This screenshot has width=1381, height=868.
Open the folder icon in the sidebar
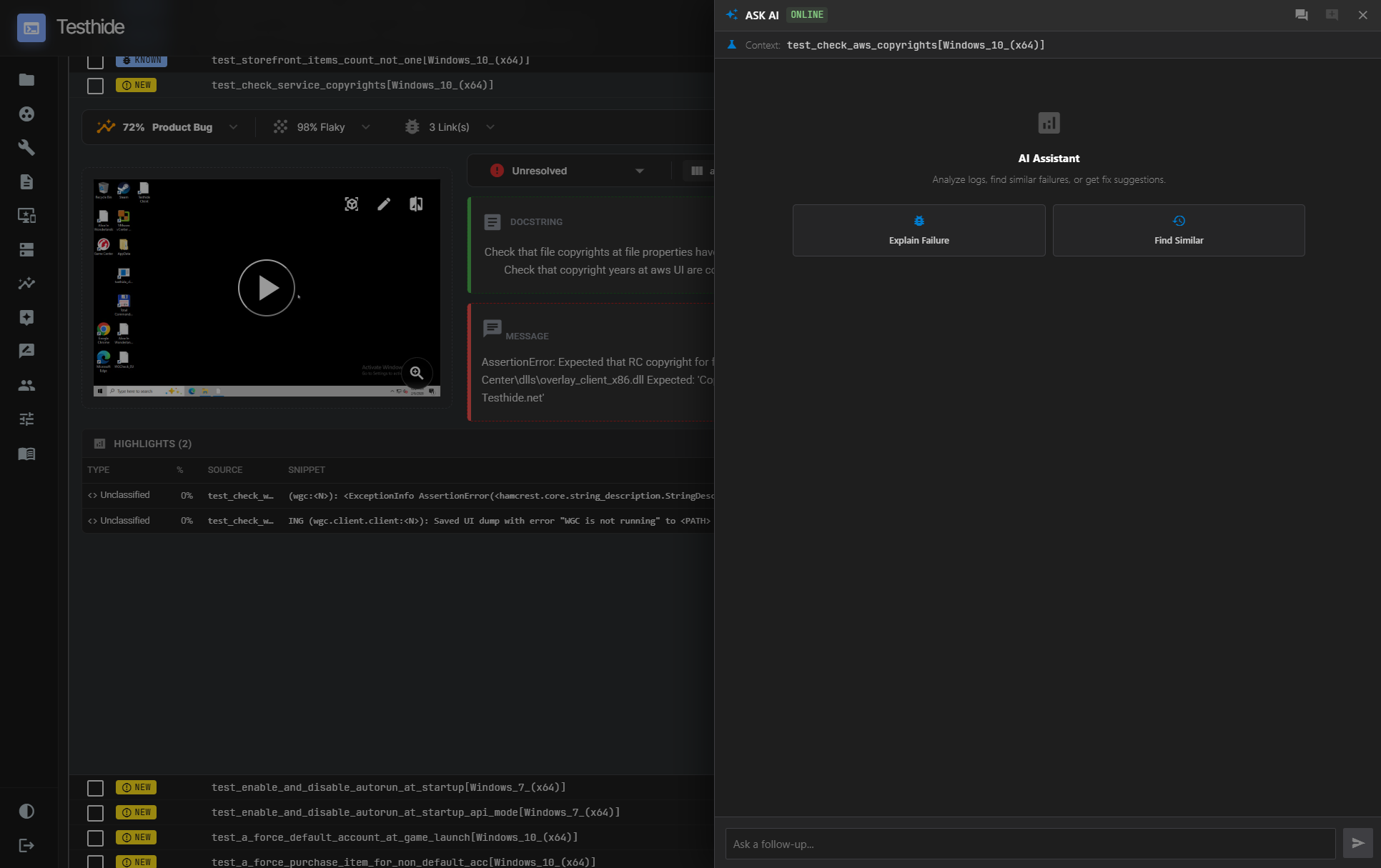pos(26,80)
